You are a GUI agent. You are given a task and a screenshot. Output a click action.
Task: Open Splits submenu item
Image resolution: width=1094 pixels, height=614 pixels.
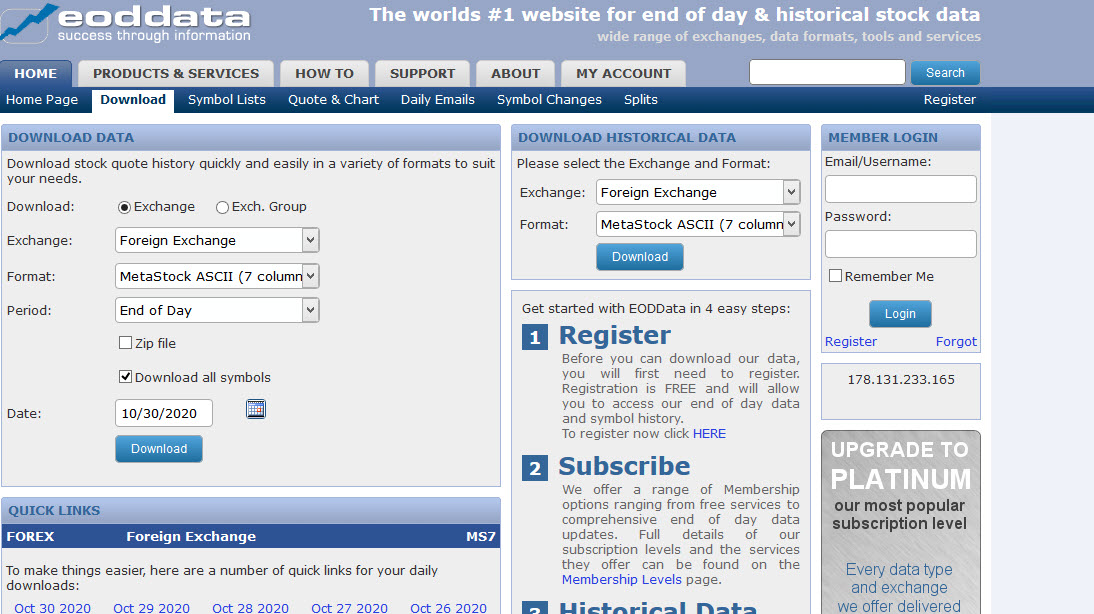tap(640, 100)
